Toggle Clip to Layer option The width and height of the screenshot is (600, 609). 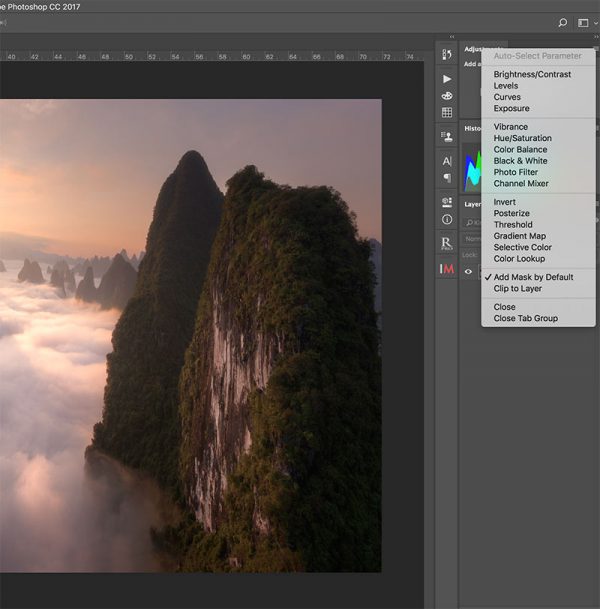[x=519, y=288]
